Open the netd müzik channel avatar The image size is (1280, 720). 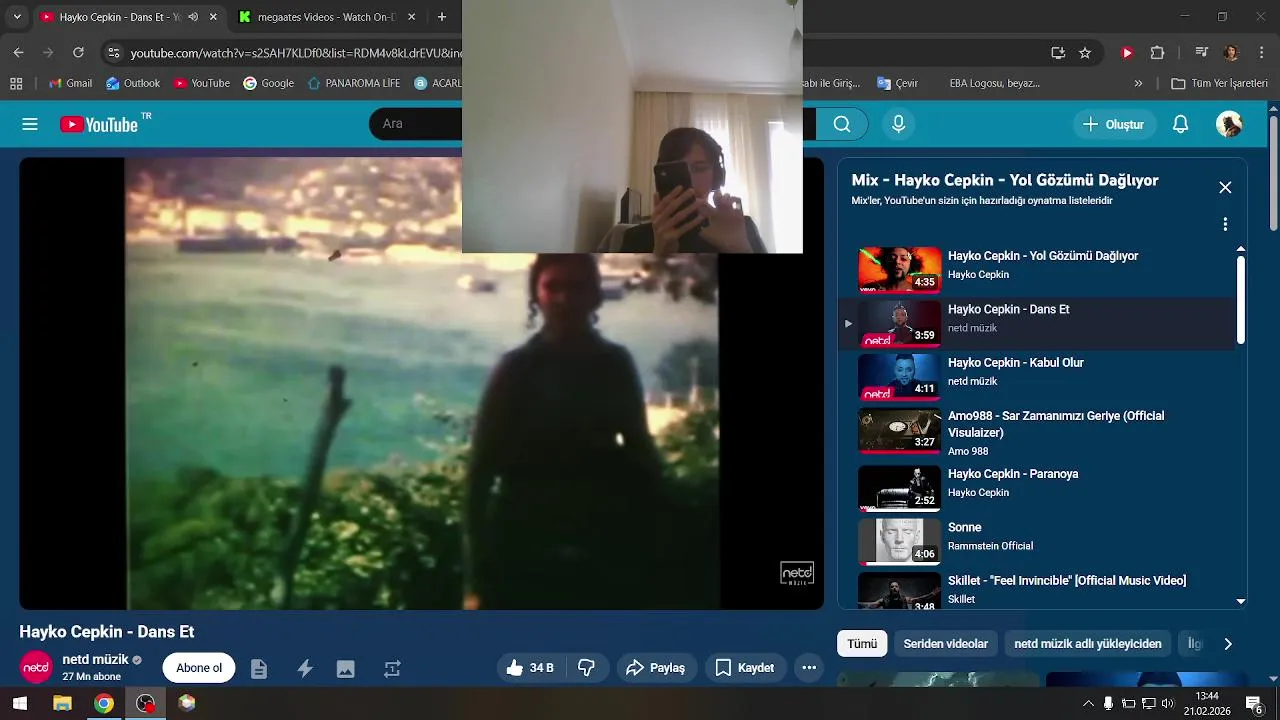pos(36,667)
